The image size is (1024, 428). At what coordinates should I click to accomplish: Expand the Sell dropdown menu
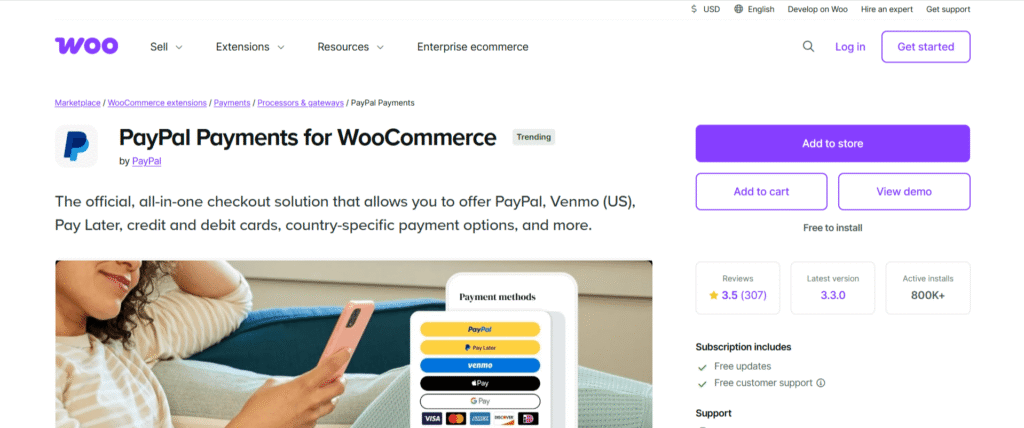[x=167, y=47]
